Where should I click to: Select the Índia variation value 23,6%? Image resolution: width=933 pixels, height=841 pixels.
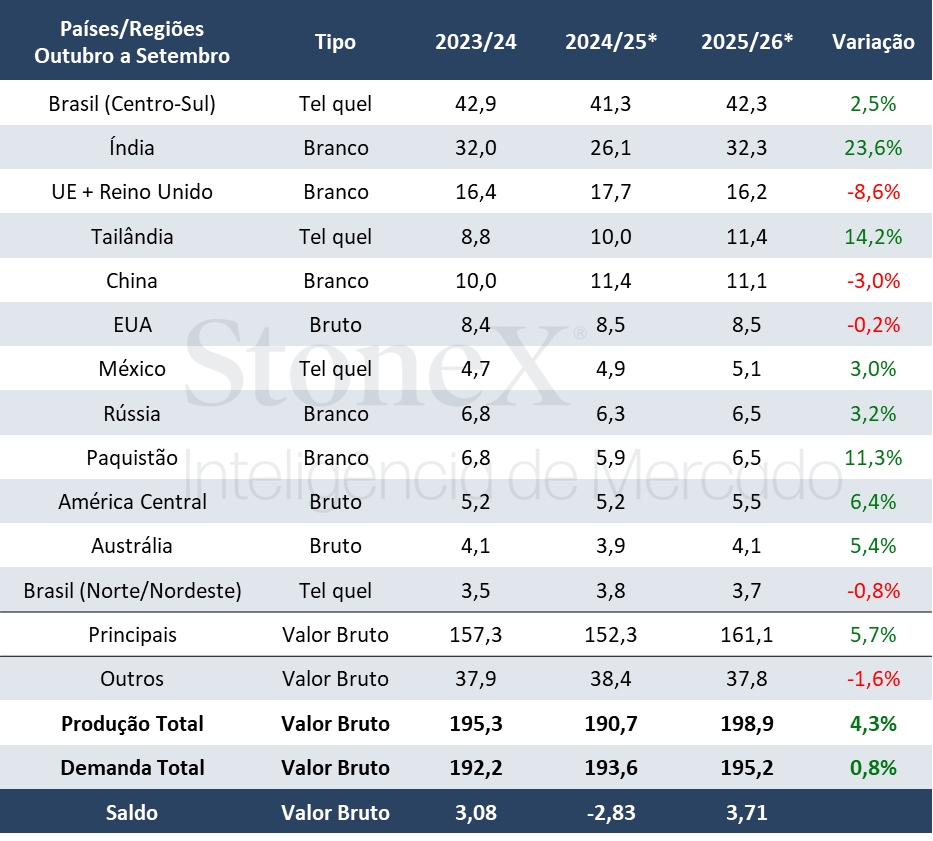click(873, 148)
